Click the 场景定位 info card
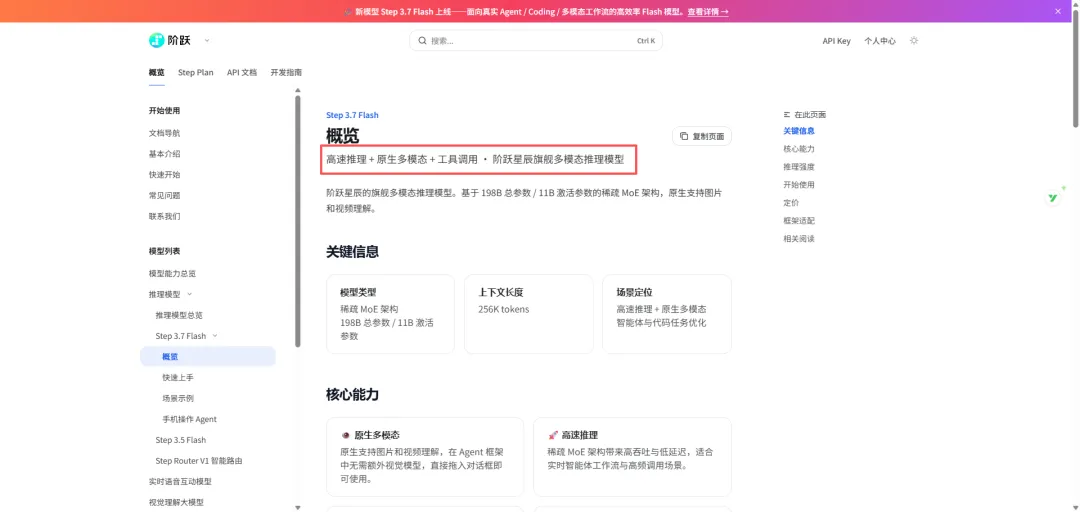The height and width of the screenshot is (512, 1080). [667, 314]
